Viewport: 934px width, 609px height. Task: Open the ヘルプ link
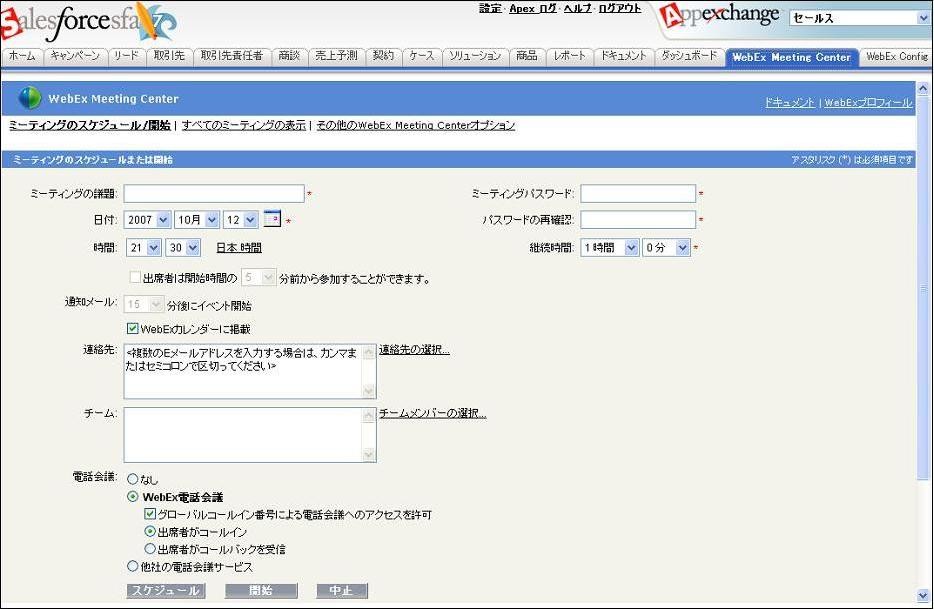point(577,8)
